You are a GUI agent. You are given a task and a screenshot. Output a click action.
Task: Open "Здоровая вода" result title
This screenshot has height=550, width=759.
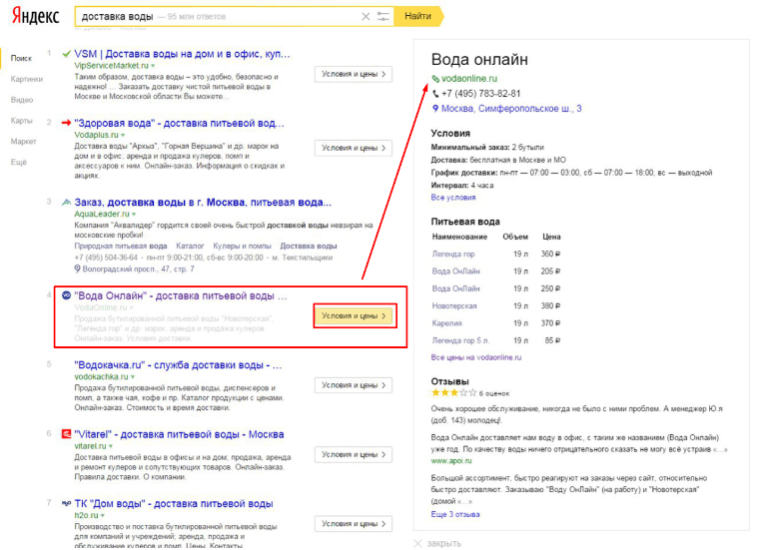pos(179,123)
